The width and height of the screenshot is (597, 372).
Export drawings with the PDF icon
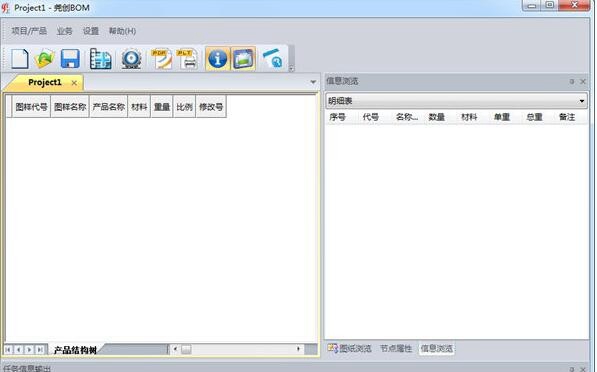coord(162,59)
